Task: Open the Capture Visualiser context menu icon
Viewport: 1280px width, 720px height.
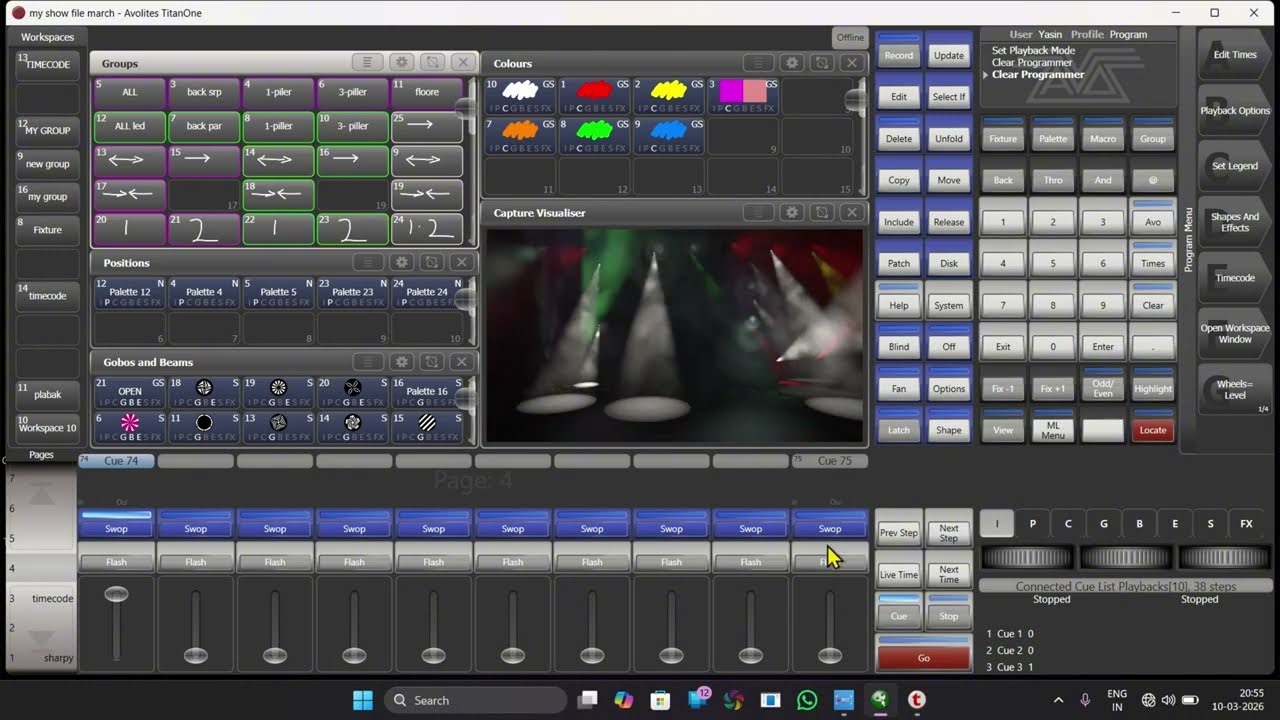Action: pos(758,212)
